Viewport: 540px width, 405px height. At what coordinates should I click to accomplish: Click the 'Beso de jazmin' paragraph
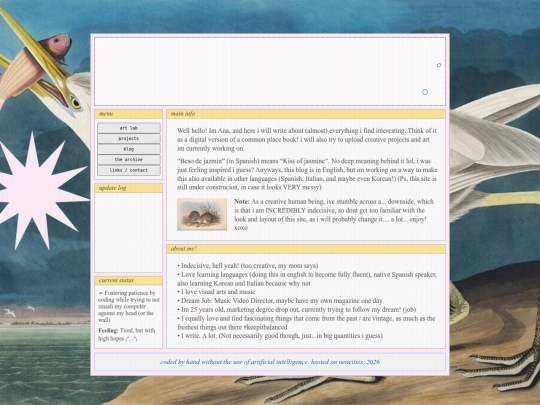307,174
